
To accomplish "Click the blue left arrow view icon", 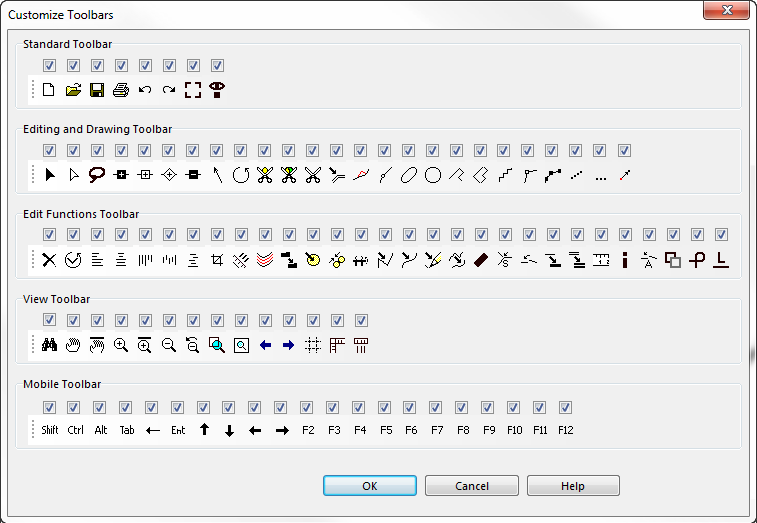I will [265, 345].
